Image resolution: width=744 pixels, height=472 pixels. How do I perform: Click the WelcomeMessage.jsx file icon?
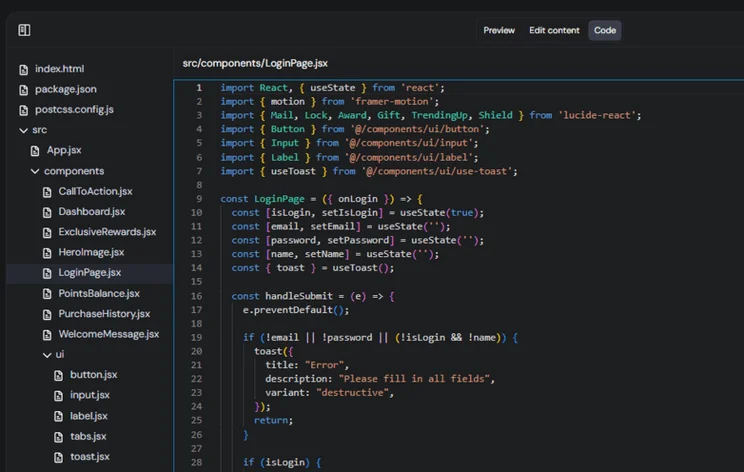[46, 335]
